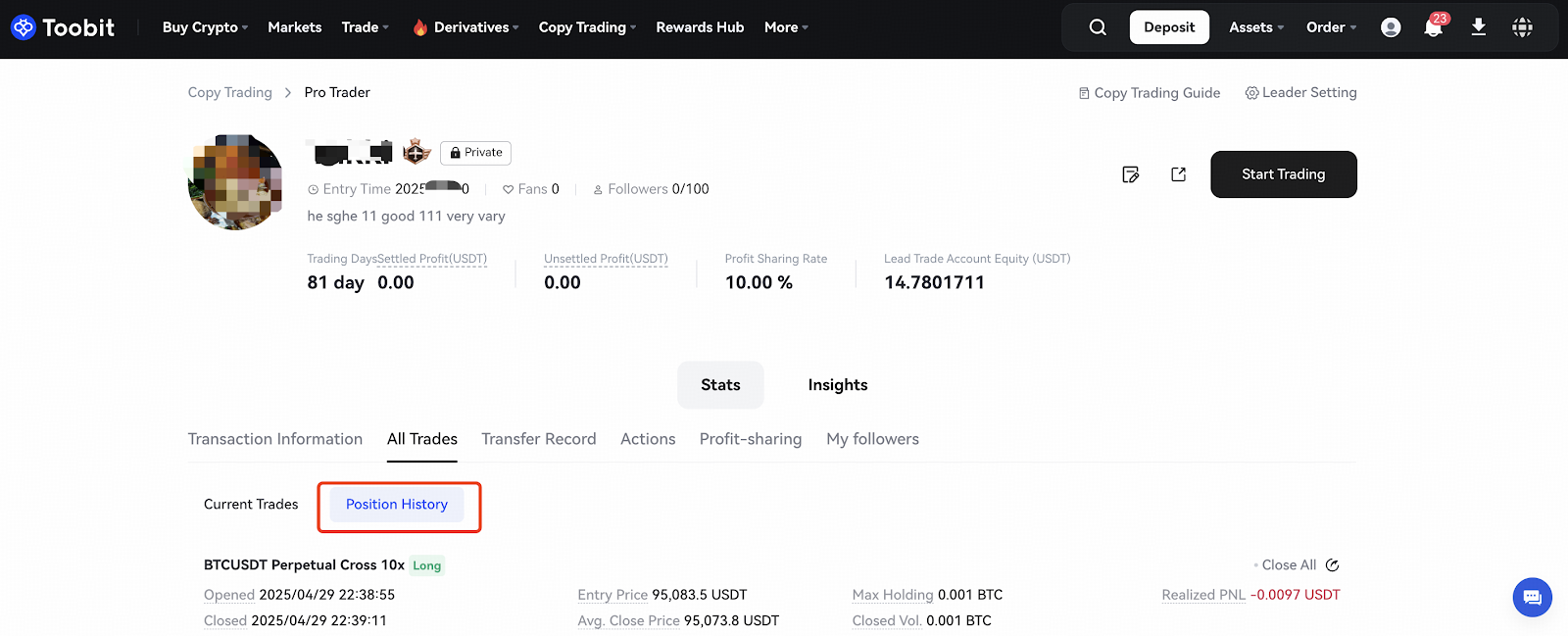Expand the Buy Crypto dropdown

click(205, 27)
